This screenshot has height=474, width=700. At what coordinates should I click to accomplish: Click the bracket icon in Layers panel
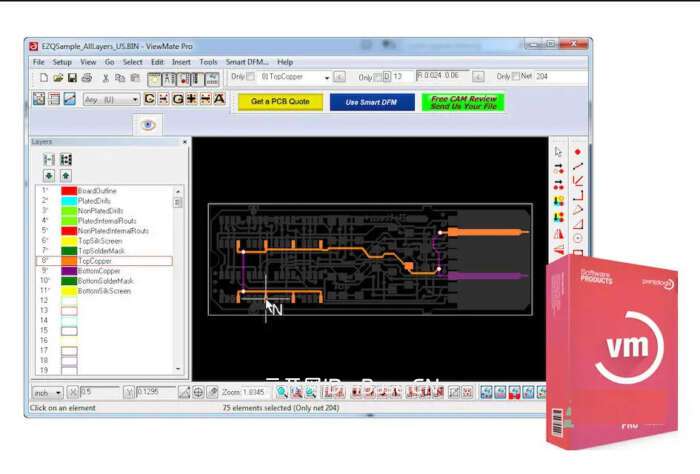pos(49,159)
